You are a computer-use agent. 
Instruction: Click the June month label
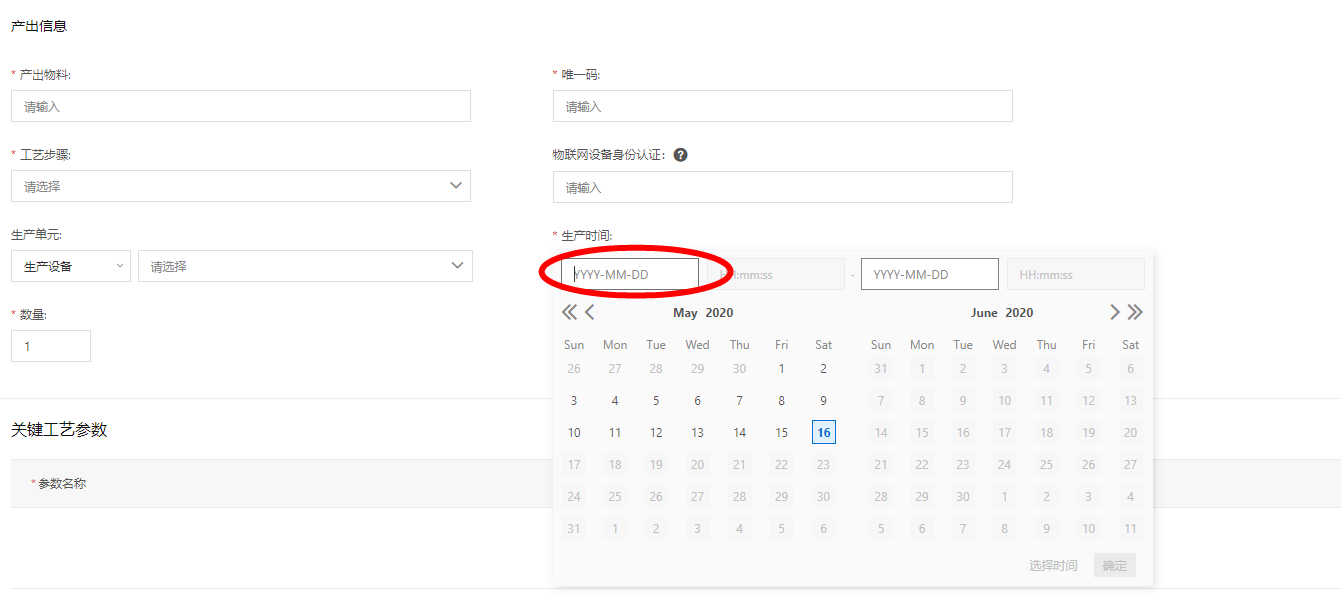pyautogui.click(x=985, y=313)
